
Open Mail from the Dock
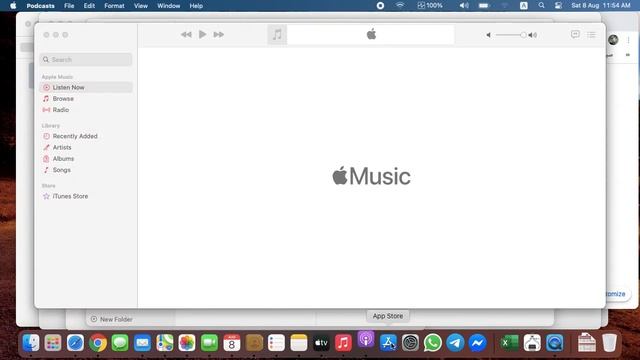coord(142,343)
